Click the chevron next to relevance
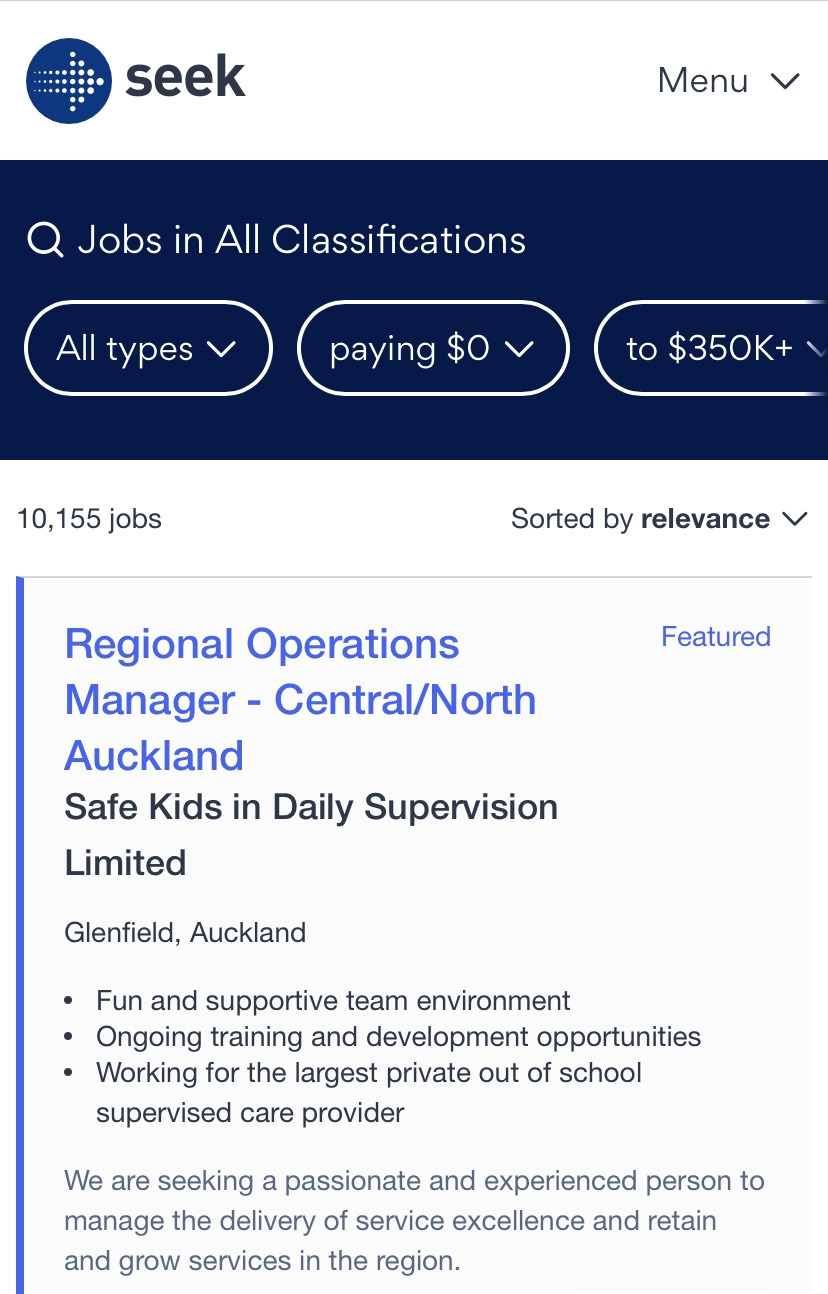 (794, 519)
